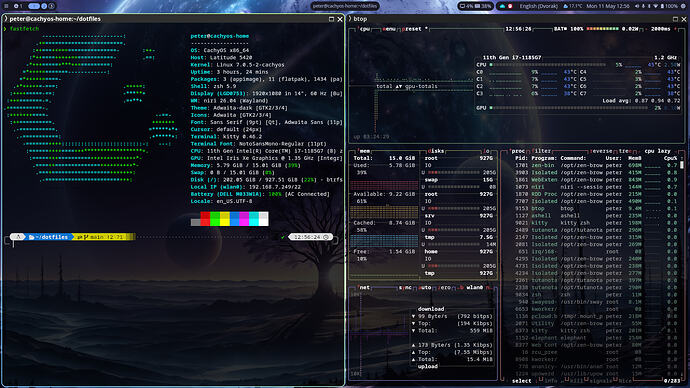Select the elephant process row
690x388 pixels.
(x=596, y=338)
